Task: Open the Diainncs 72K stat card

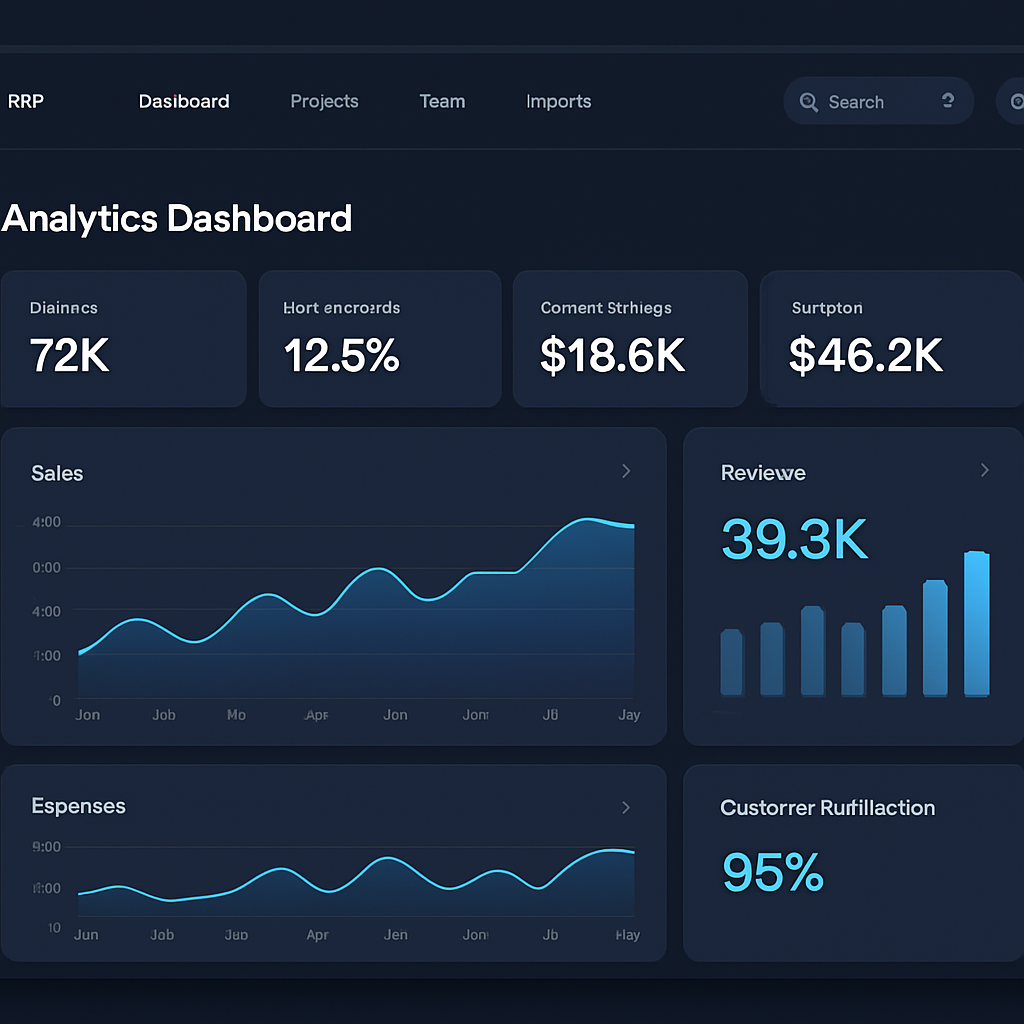Action: 123,339
